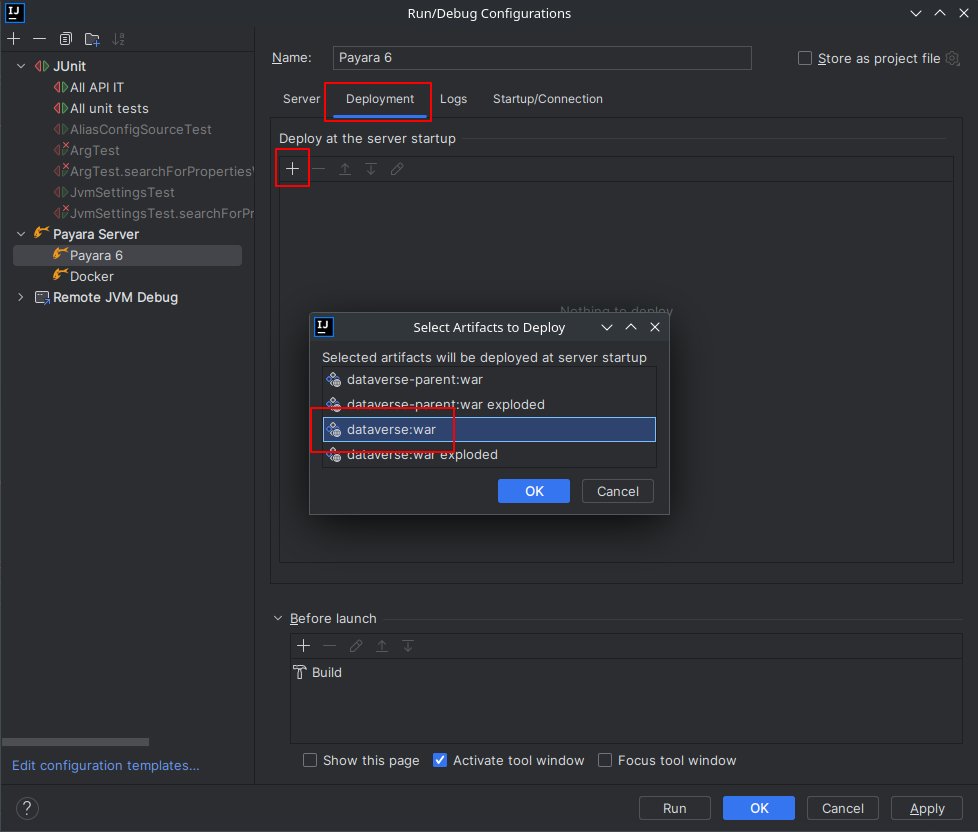Expand the Remote JVM Debug group

(x=19, y=297)
